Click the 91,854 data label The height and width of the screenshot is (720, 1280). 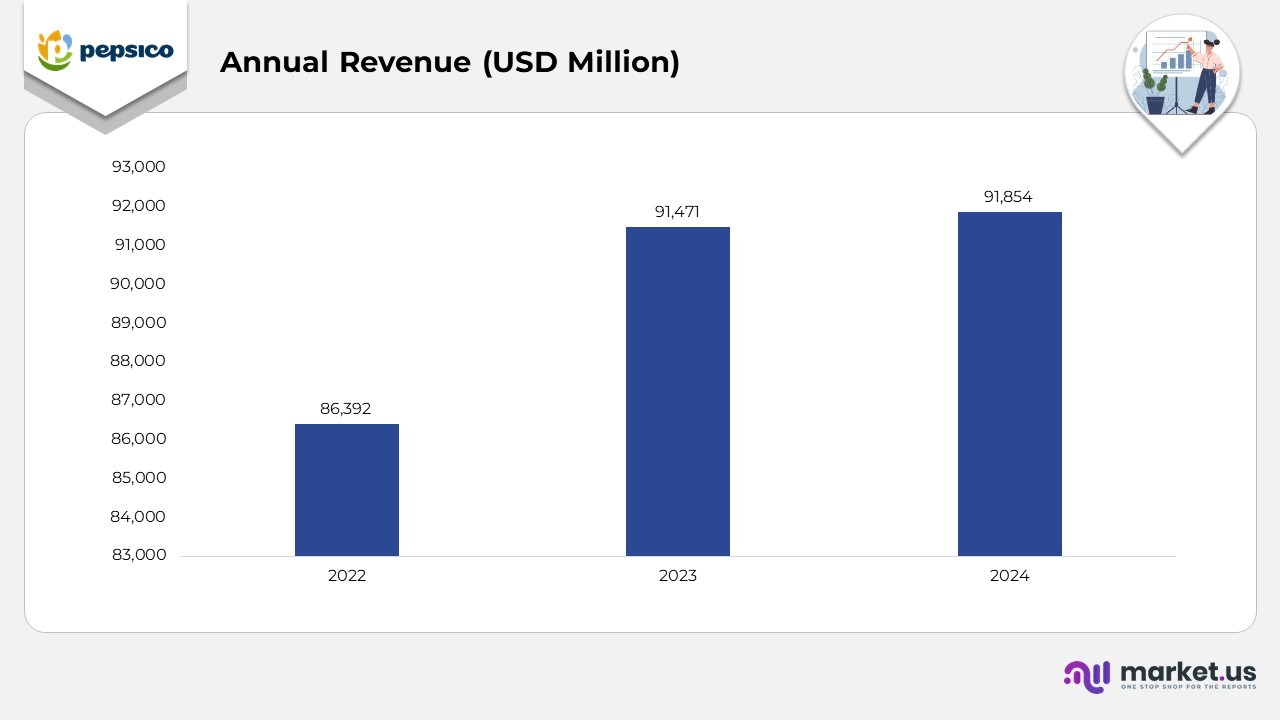pyautogui.click(x=1009, y=196)
